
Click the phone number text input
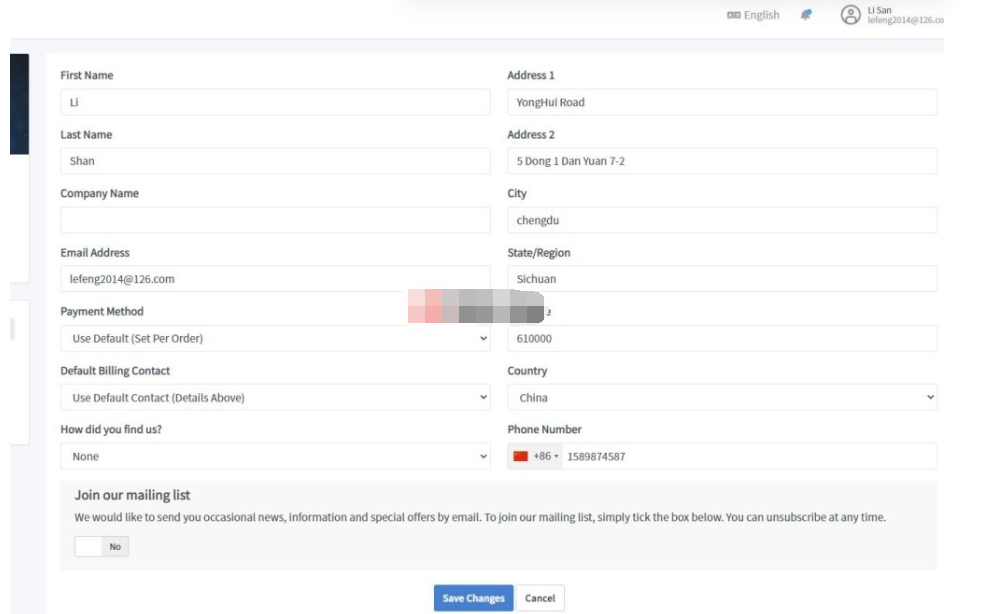pos(748,457)
